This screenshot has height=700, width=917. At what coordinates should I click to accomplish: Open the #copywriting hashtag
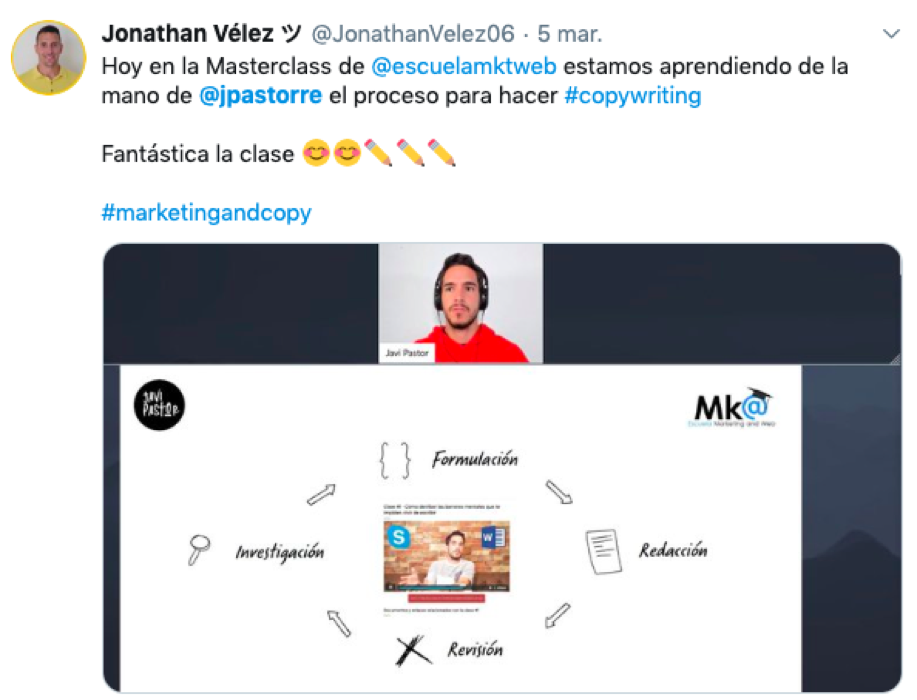point(633,95)
